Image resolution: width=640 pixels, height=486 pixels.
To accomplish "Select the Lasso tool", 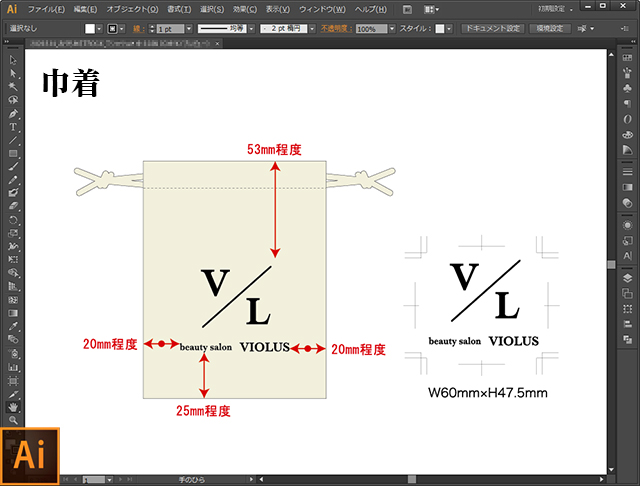I will coord(13,100).
